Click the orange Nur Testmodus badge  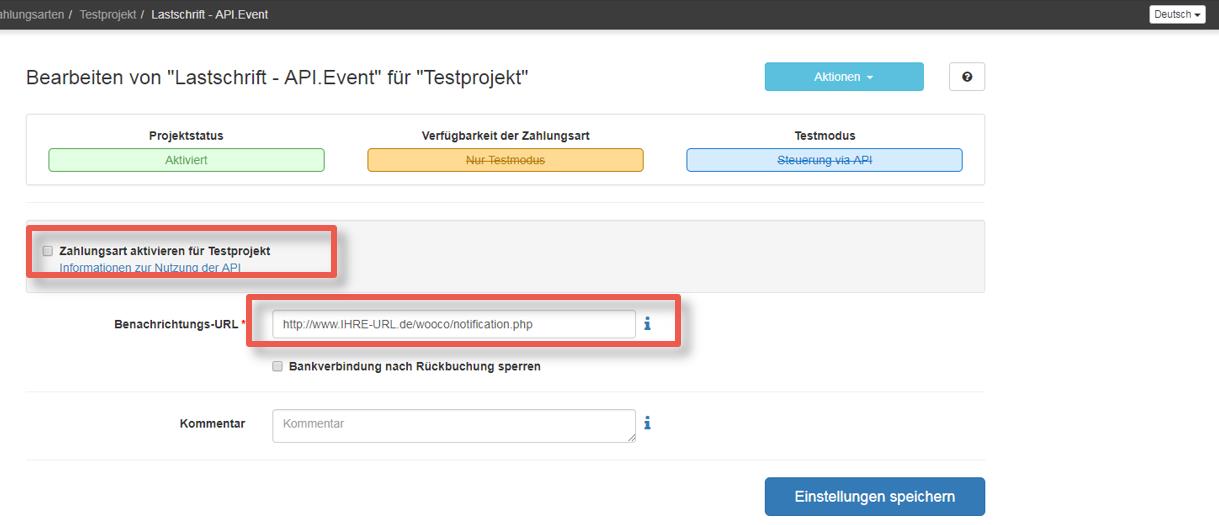pos(505,160)
